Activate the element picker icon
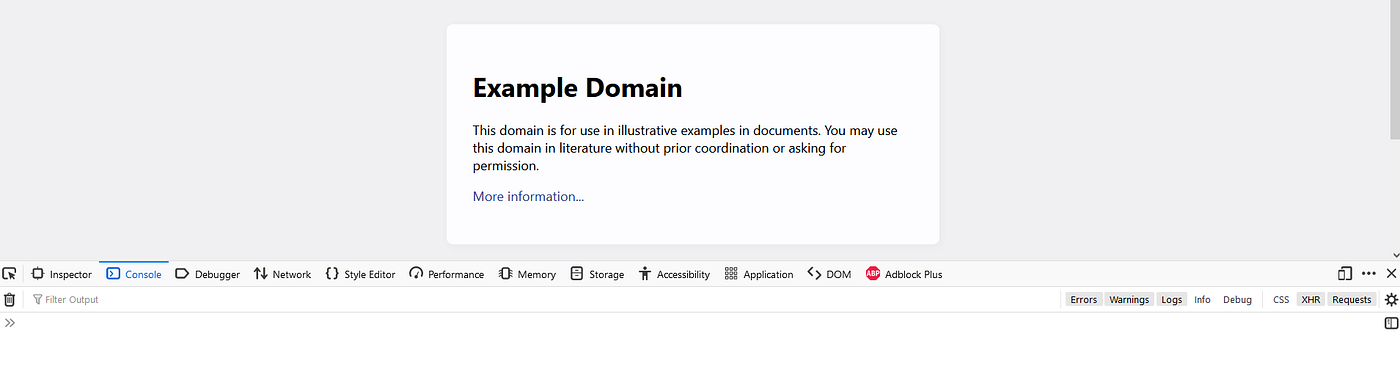This screenshot has width=1400, height=383. (x=9, y=274)
